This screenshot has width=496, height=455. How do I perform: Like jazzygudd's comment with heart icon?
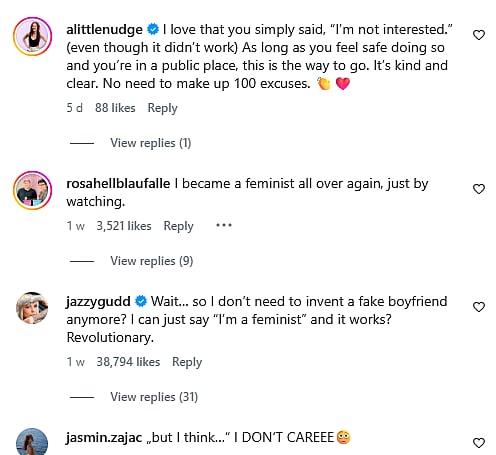pos(479,307)
